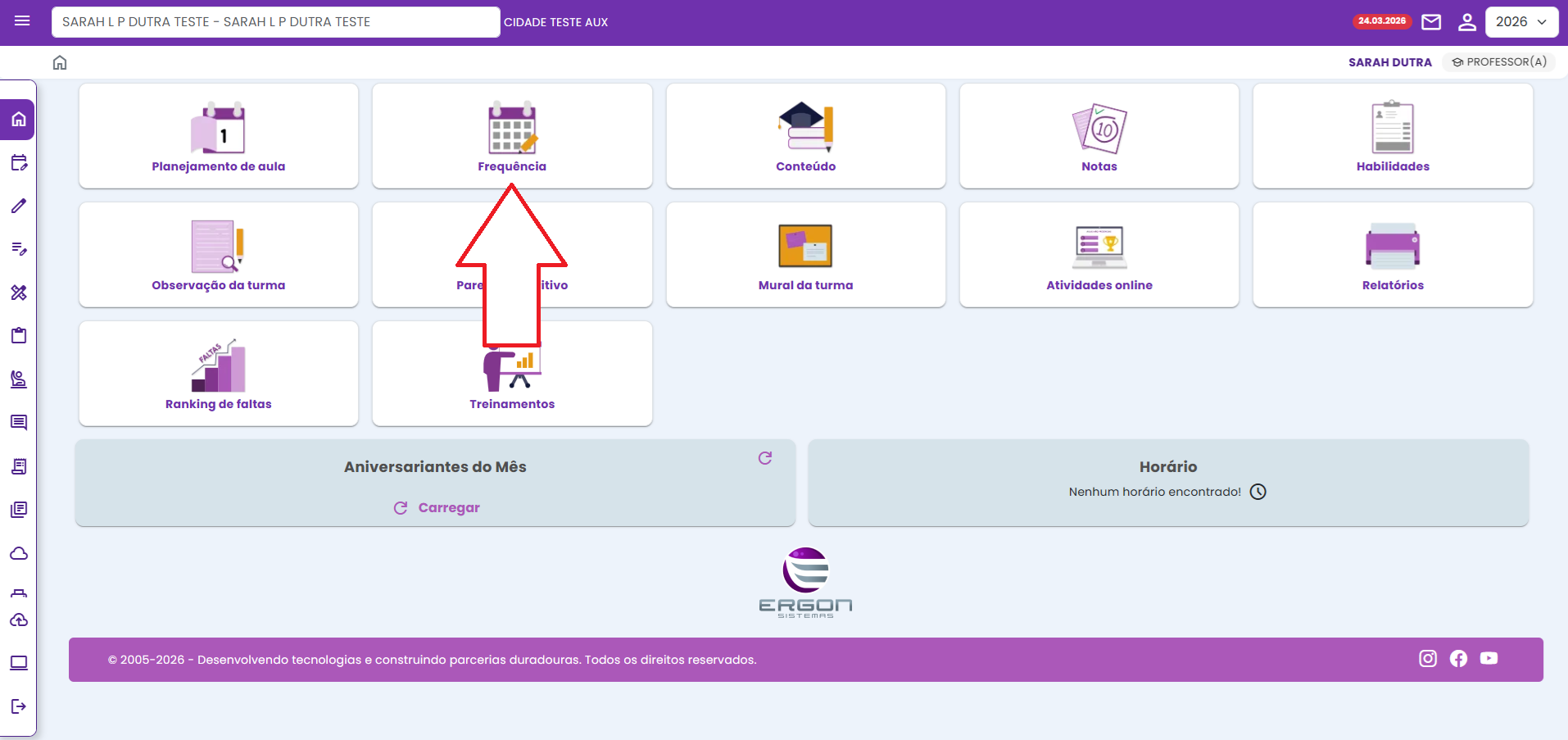
Task: Click the logout icon in sidebar
Action: coord(19,706)
